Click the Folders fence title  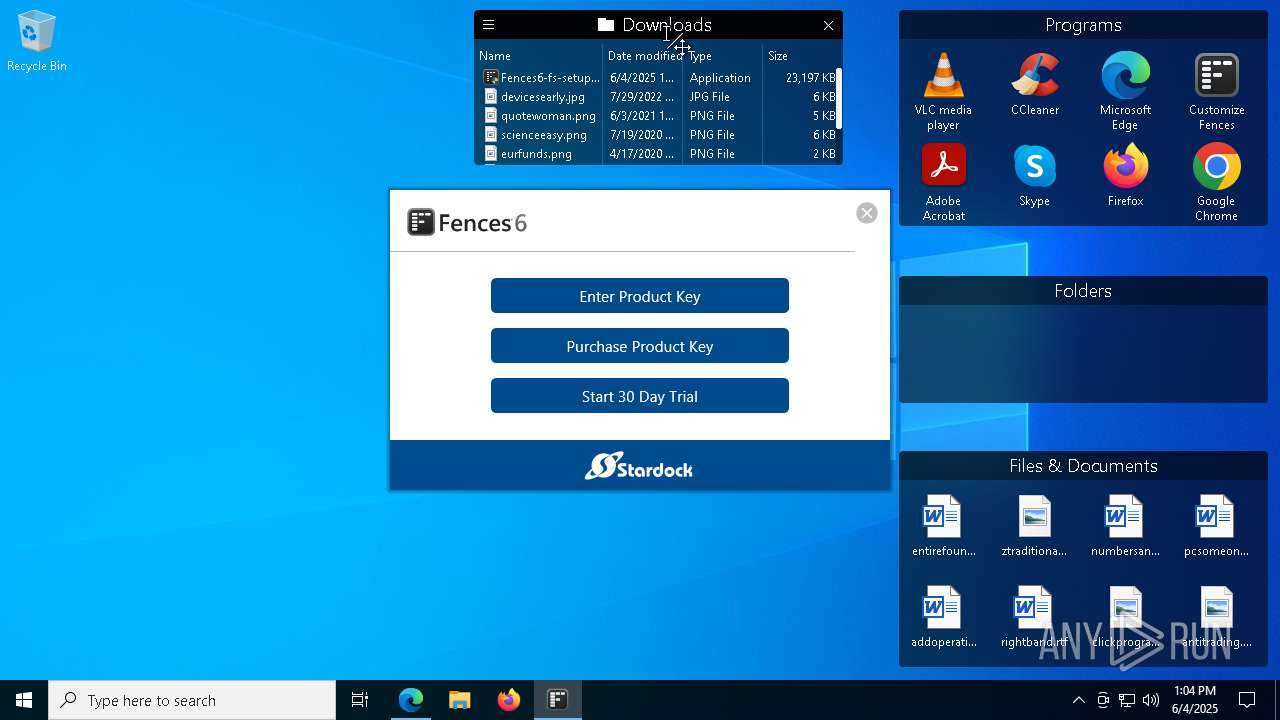[x=1083, y=291]
